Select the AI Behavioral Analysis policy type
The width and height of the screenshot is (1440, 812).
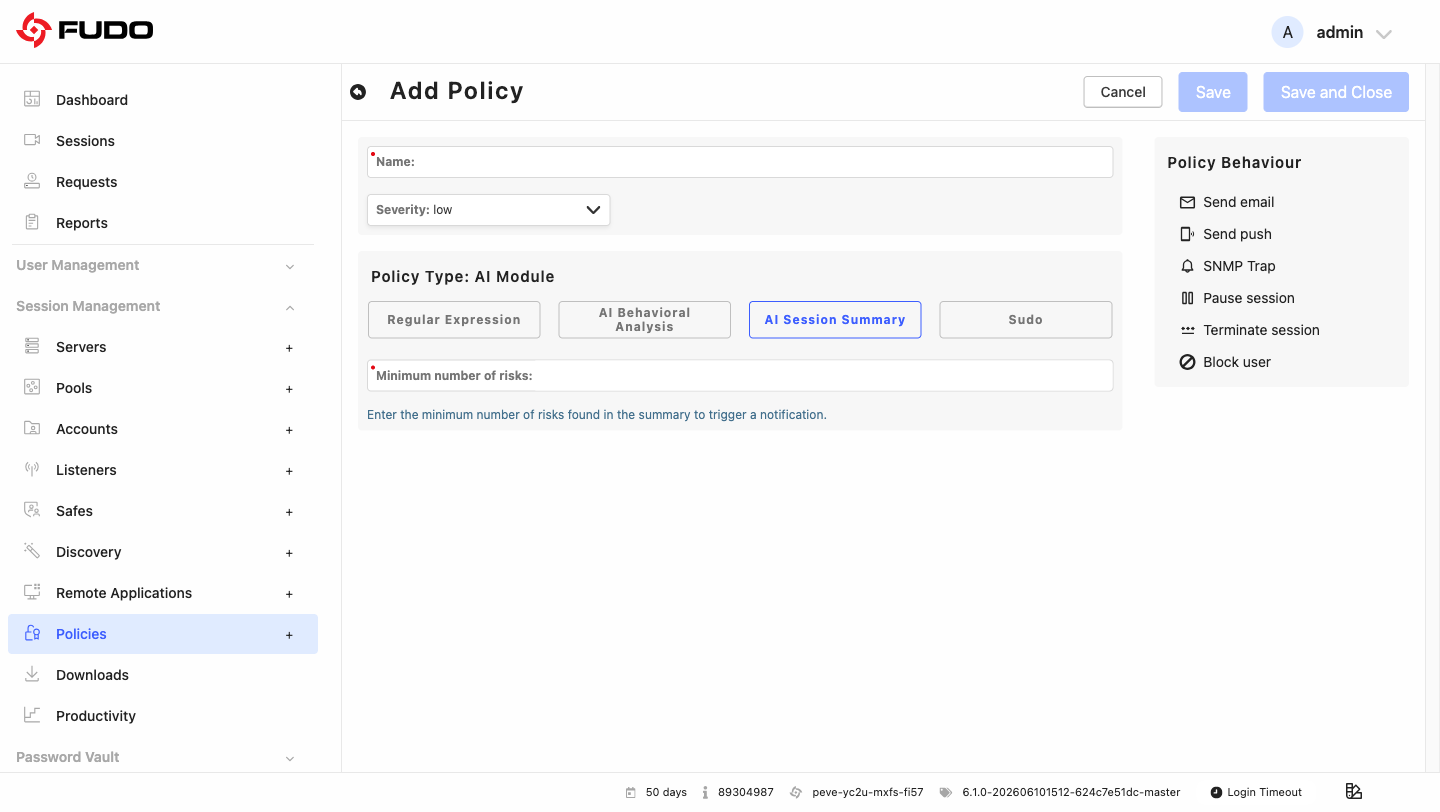tap(644, 320)
